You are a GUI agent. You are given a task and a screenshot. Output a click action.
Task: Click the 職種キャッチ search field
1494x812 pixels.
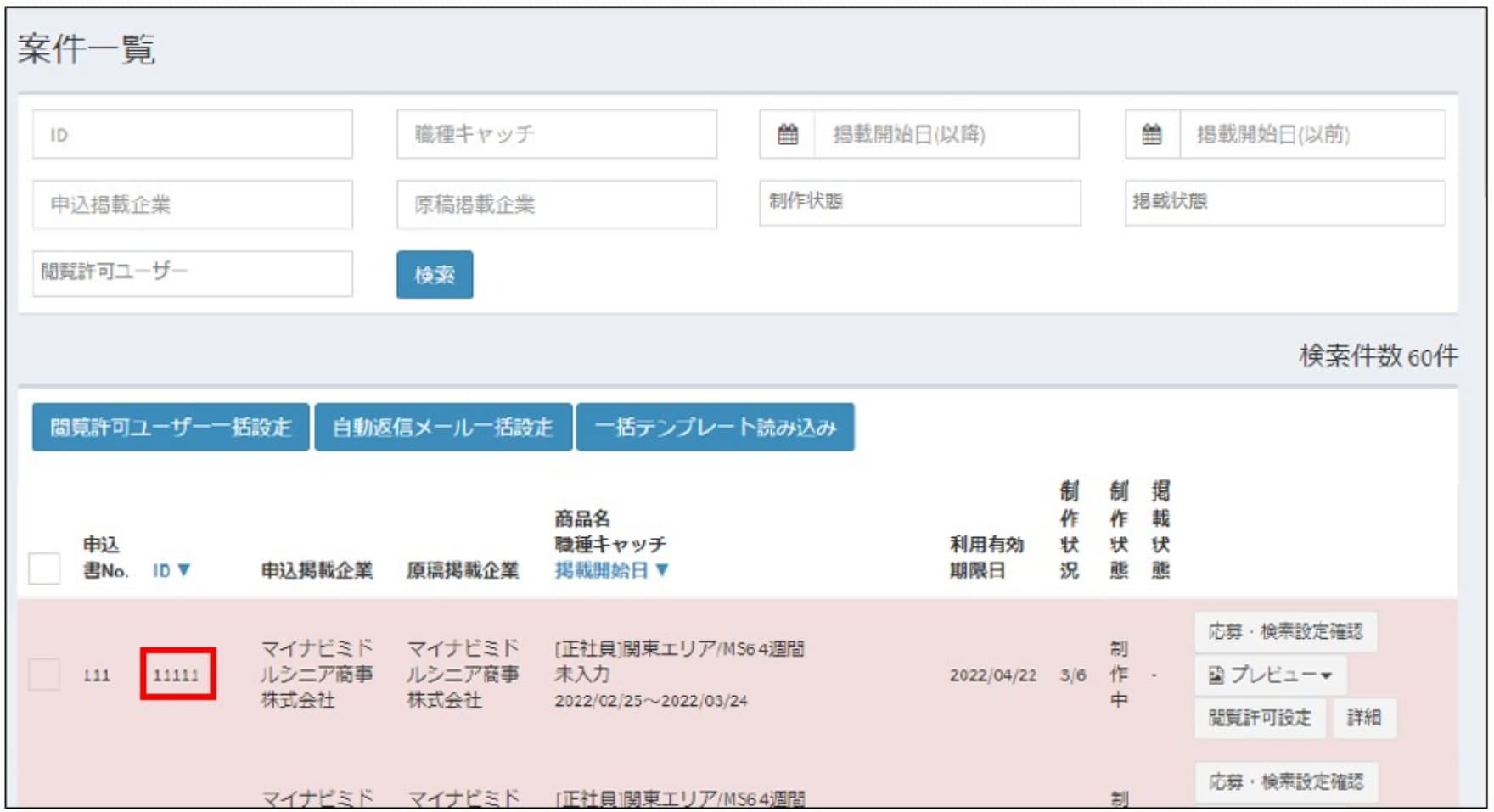[x=556, y=134]
